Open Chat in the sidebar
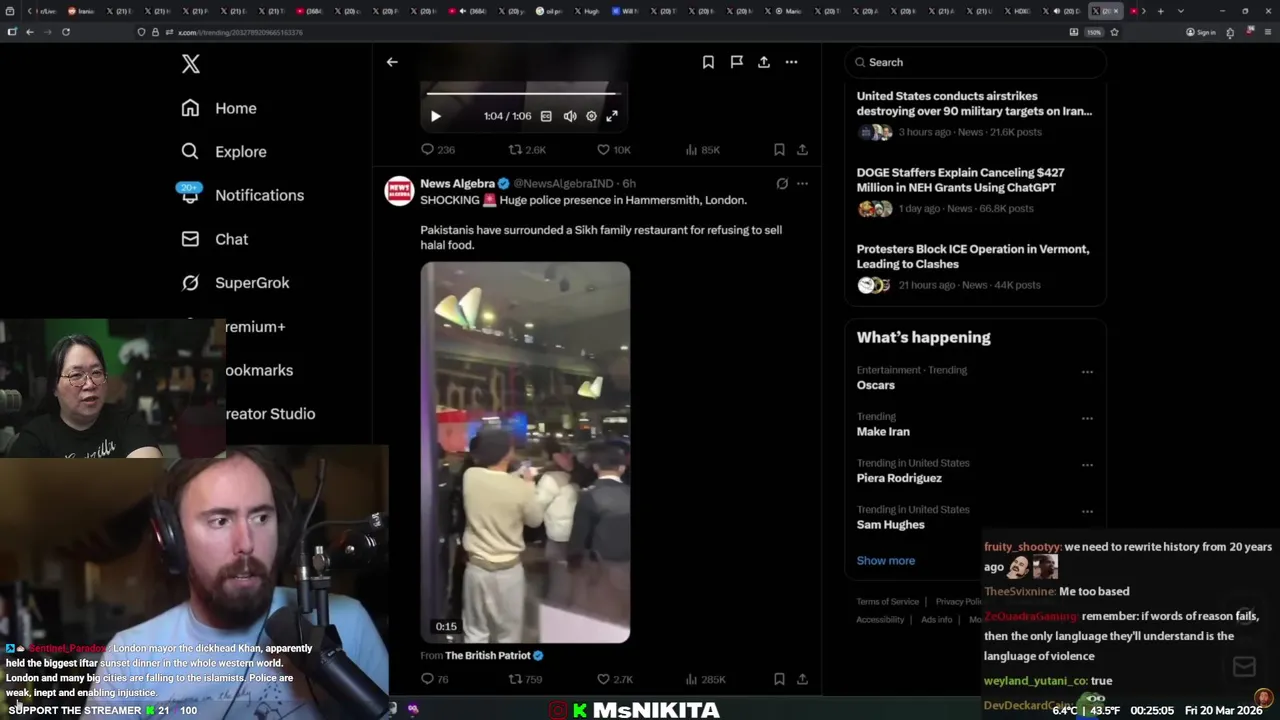 (214, 239)
